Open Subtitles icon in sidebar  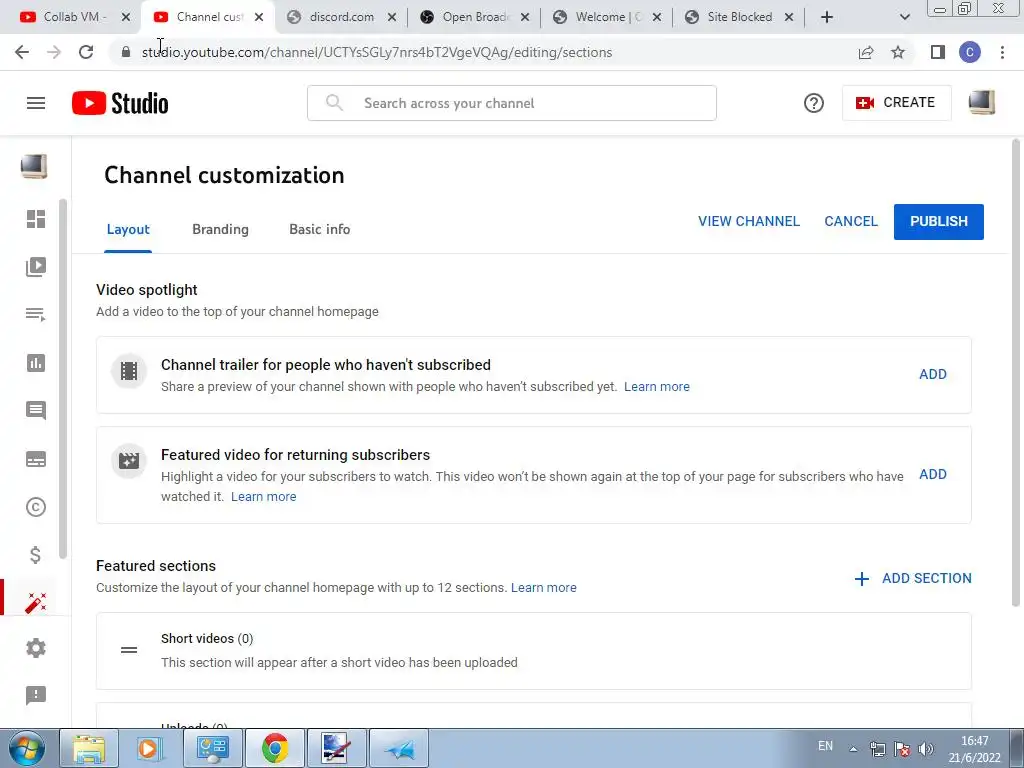tap(36, 459)
